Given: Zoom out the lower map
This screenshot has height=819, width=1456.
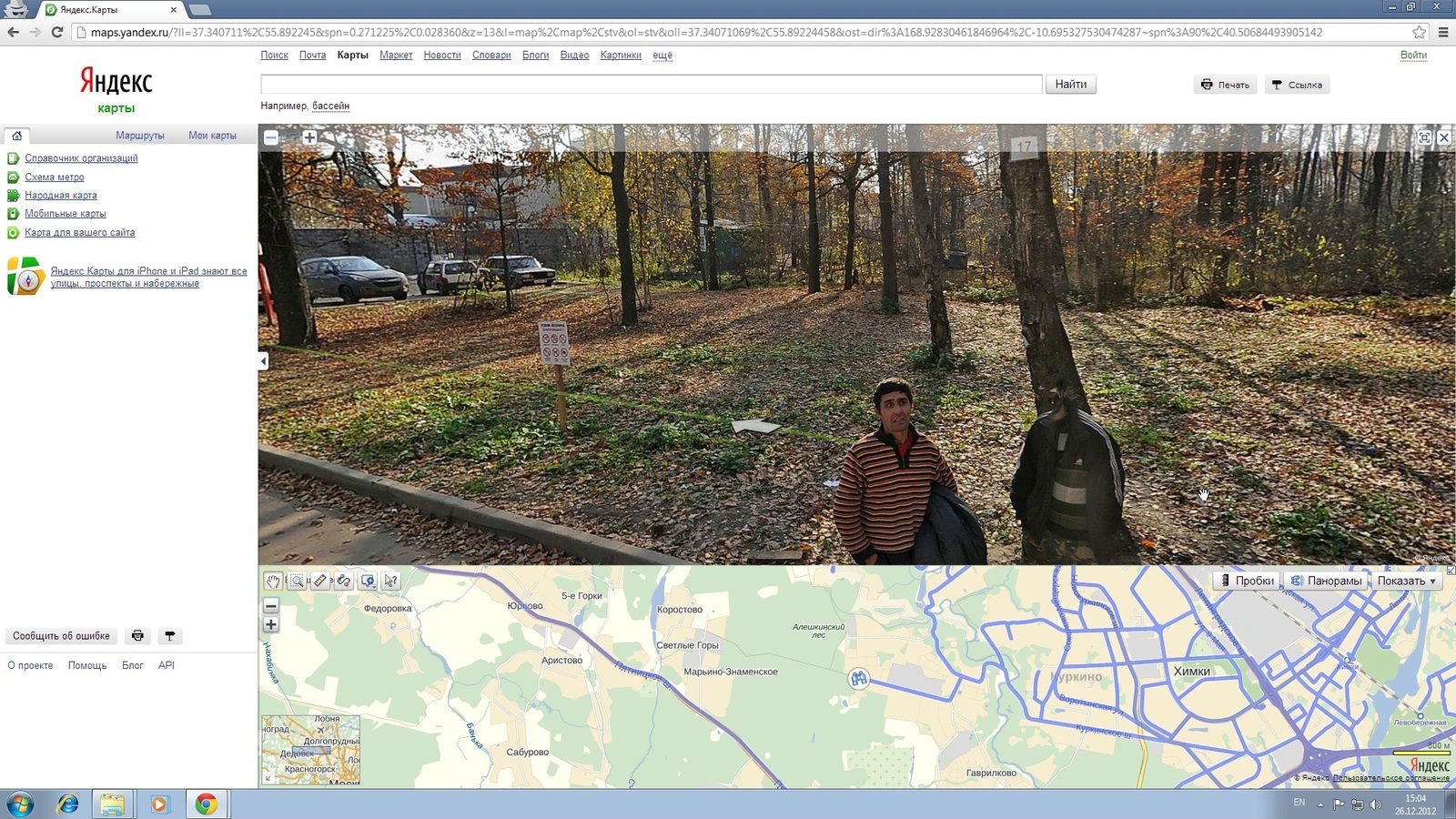Looking at the screenshot, I should tap(270, 605).
